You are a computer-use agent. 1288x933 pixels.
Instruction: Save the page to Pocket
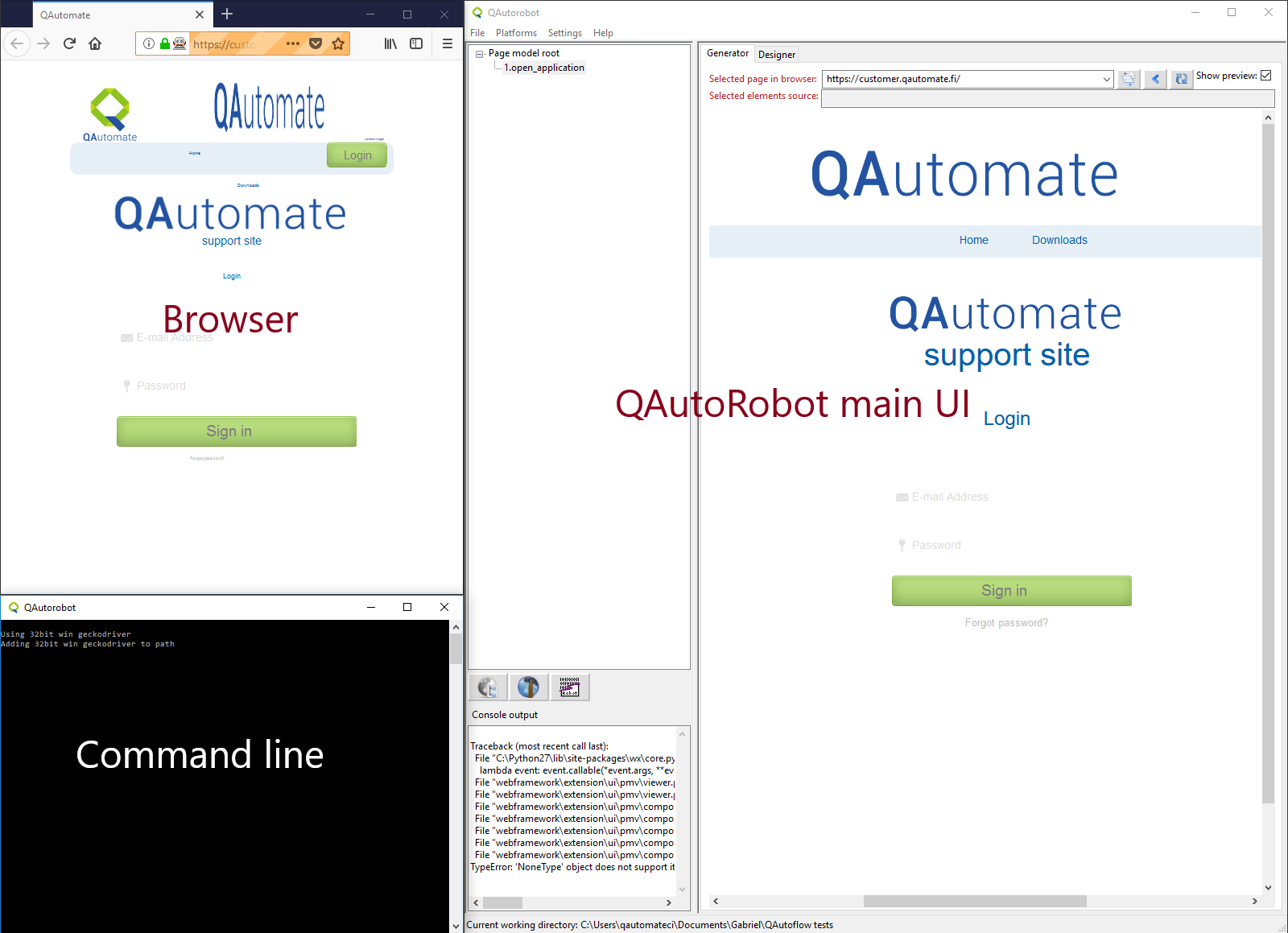coord(316,43)
